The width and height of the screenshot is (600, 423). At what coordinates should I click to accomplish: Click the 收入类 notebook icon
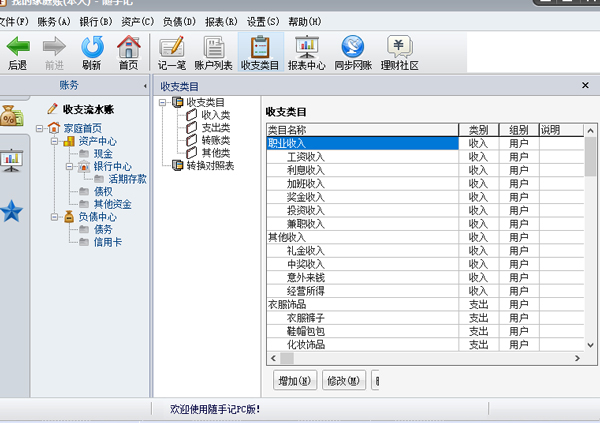tap(191, 115)
